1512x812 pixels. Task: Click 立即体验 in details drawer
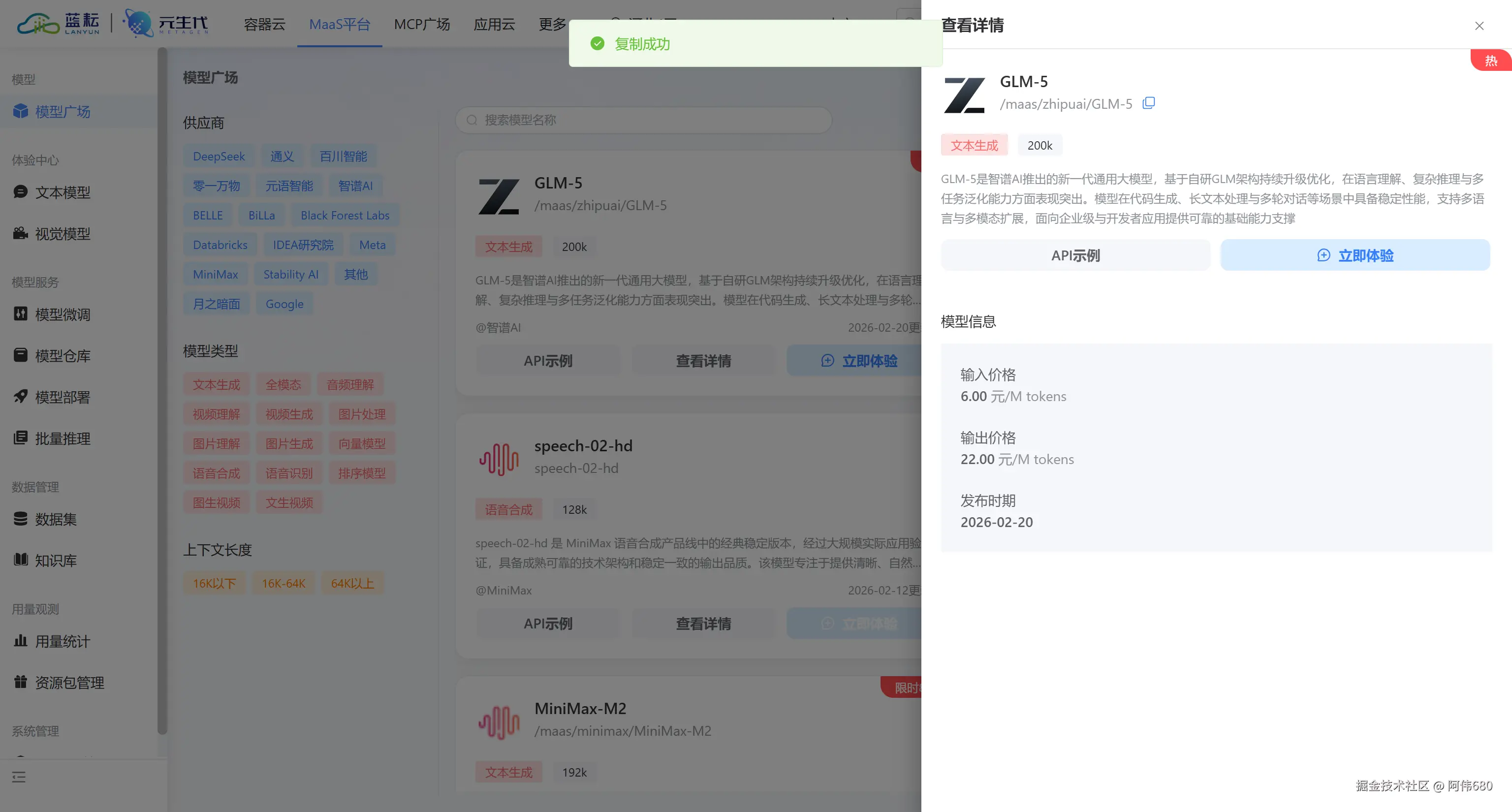[1354, 255]
